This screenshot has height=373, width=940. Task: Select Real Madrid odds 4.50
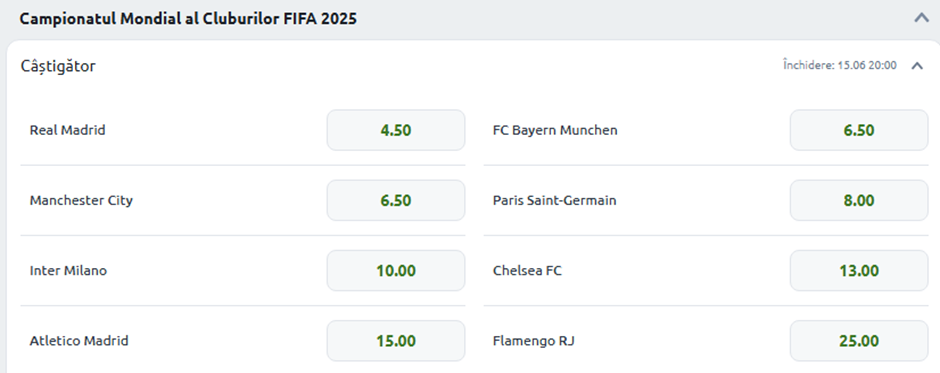(x=396, y=130)
